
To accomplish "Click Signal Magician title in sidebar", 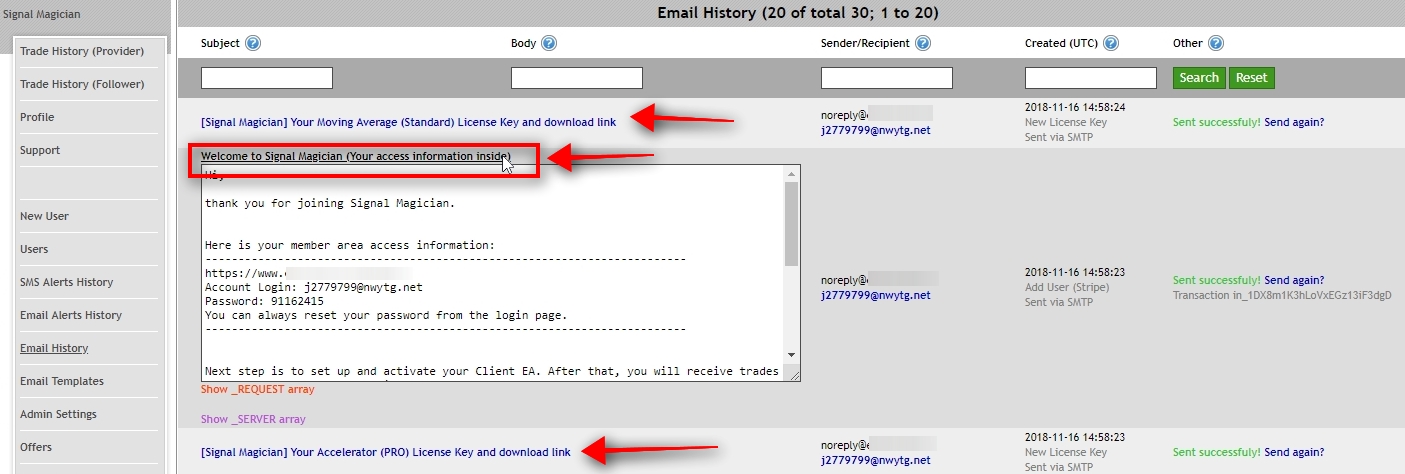I will pyautogui.click(x=41, y=14).
